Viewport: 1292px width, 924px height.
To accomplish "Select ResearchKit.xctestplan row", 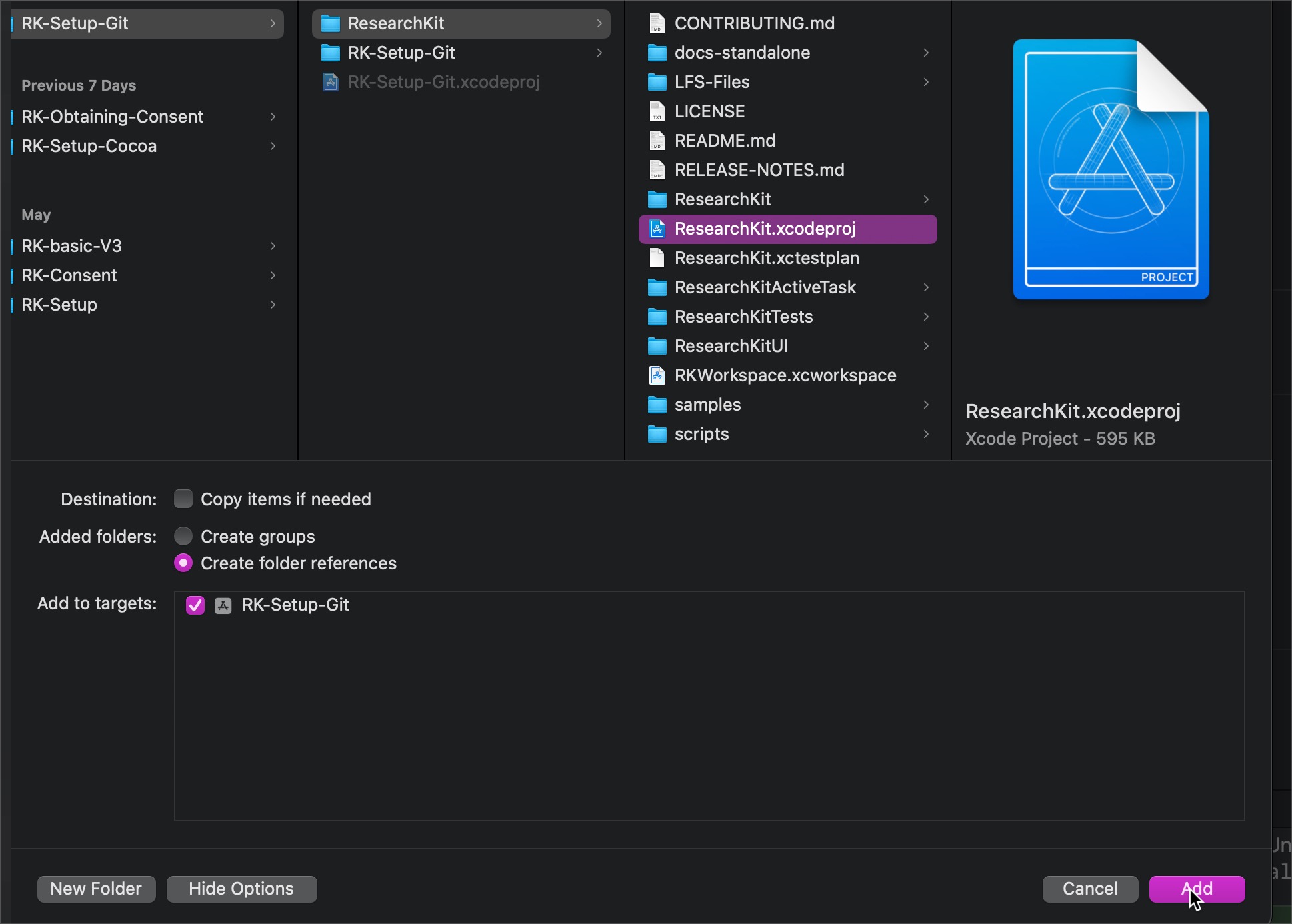I will pyautogui.click(x=788, y=258).
